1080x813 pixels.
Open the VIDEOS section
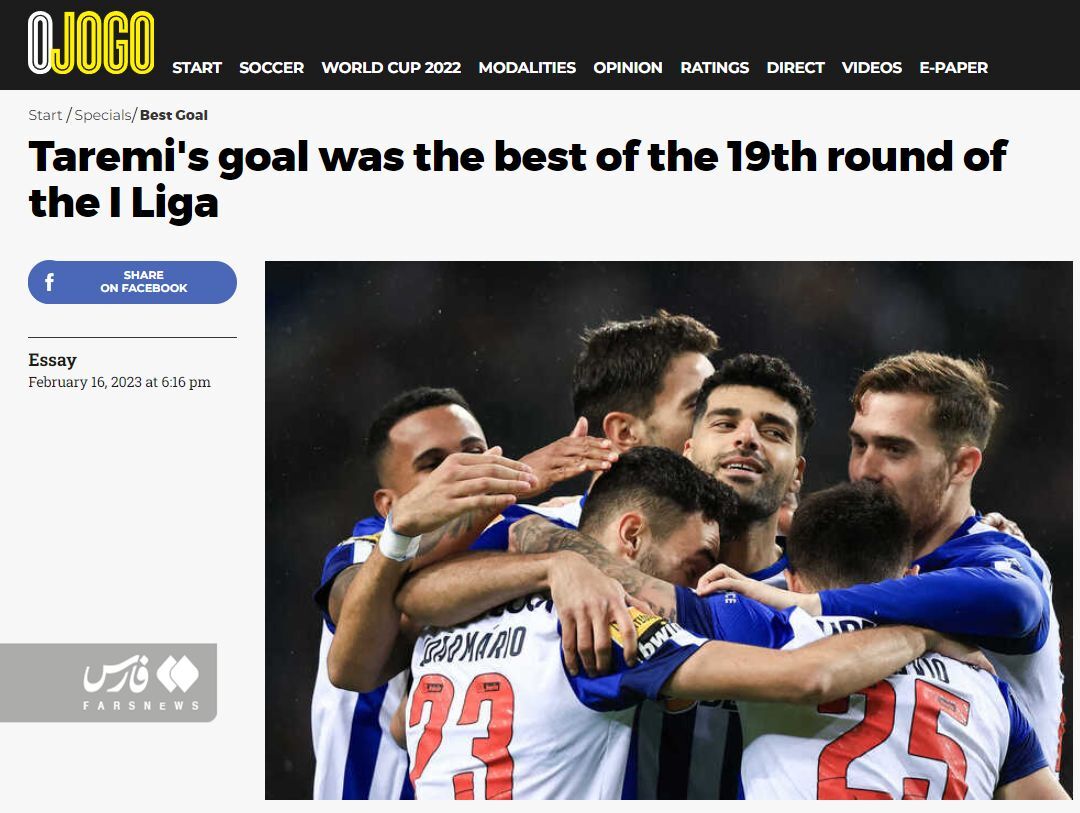click(871, 68)
